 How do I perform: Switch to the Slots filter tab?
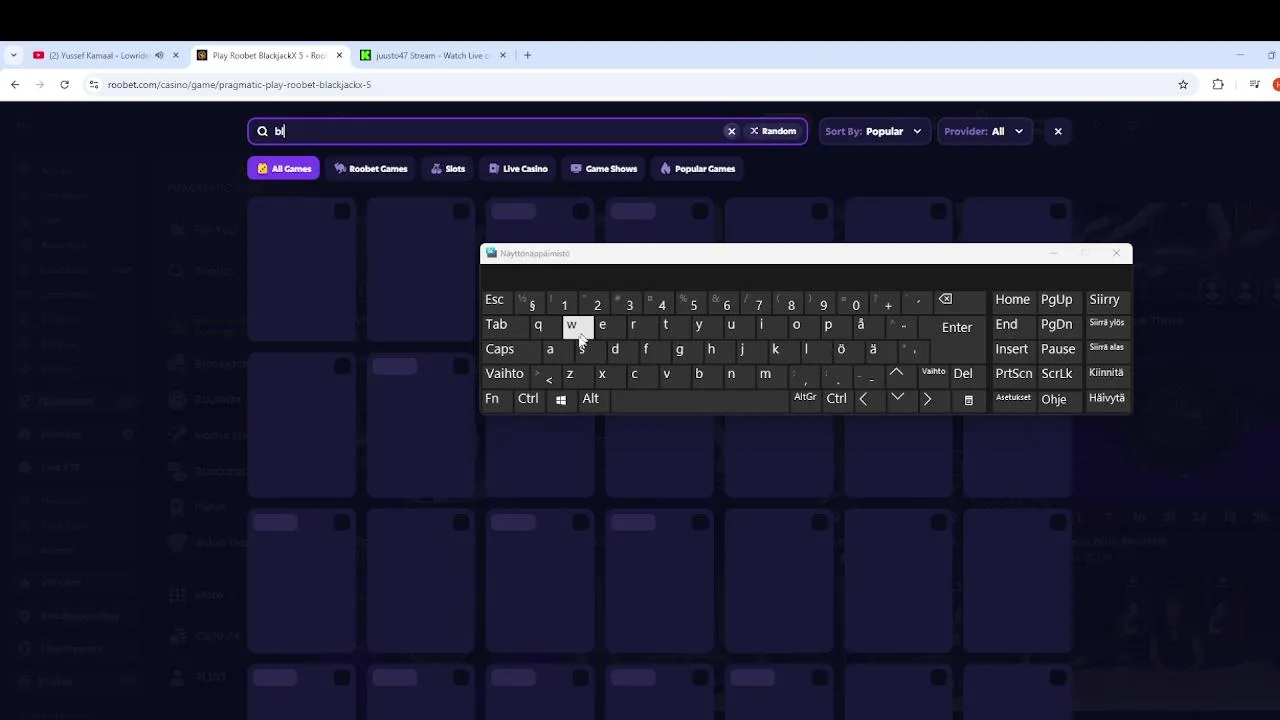click(448, 169)
